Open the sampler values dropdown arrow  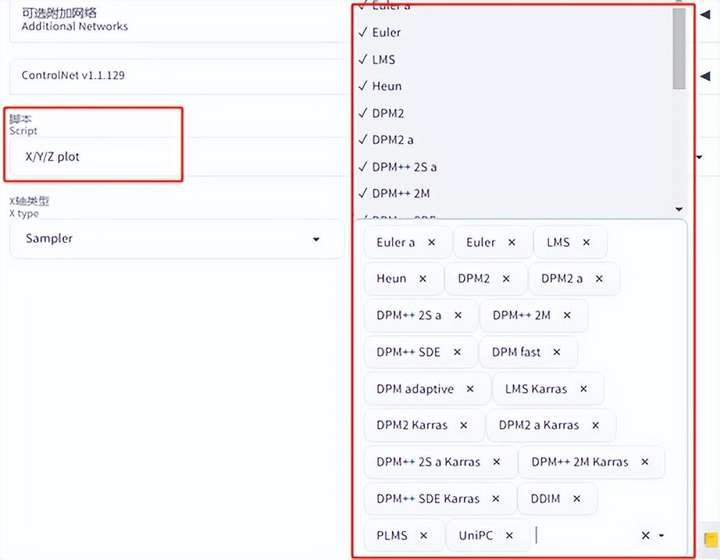coord(662,535)
